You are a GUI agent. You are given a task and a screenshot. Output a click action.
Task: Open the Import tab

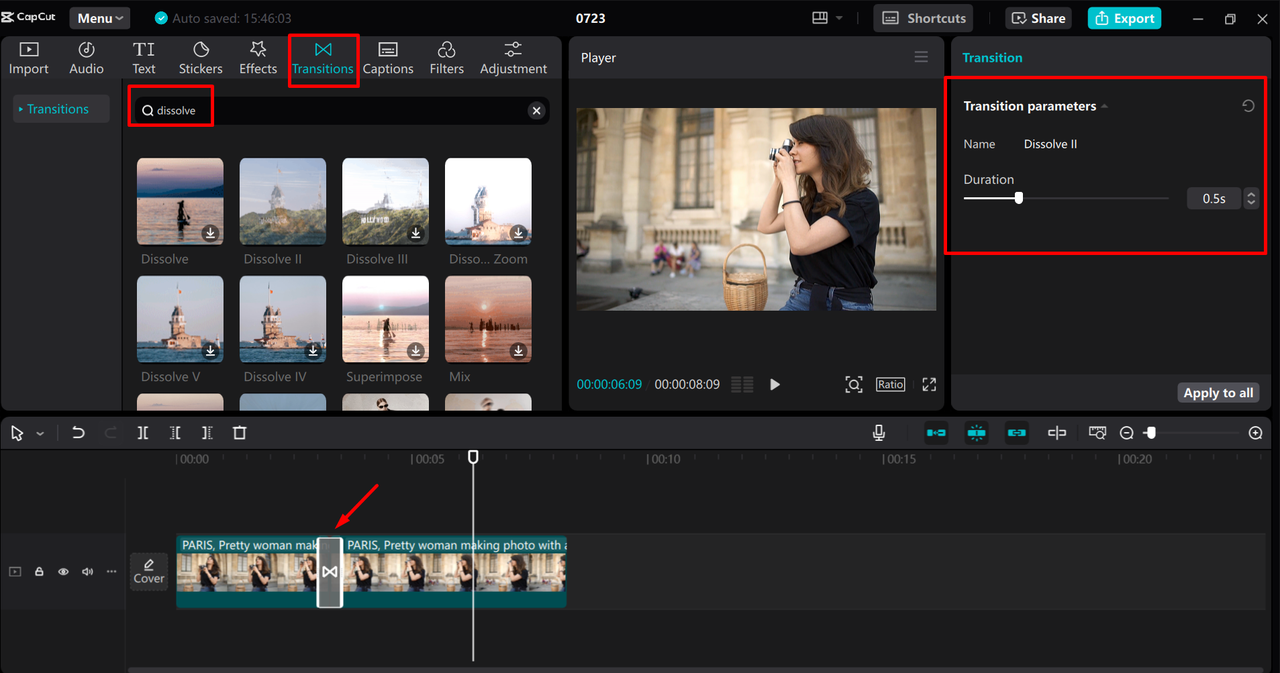click(x=28, y=58)
